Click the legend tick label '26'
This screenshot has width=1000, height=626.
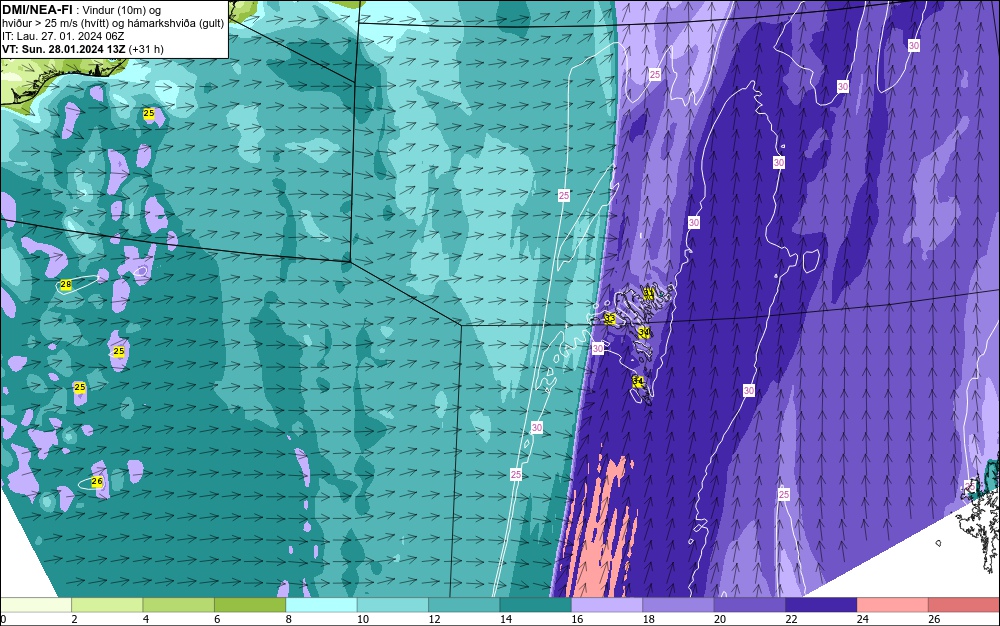[x=934, y=619]
